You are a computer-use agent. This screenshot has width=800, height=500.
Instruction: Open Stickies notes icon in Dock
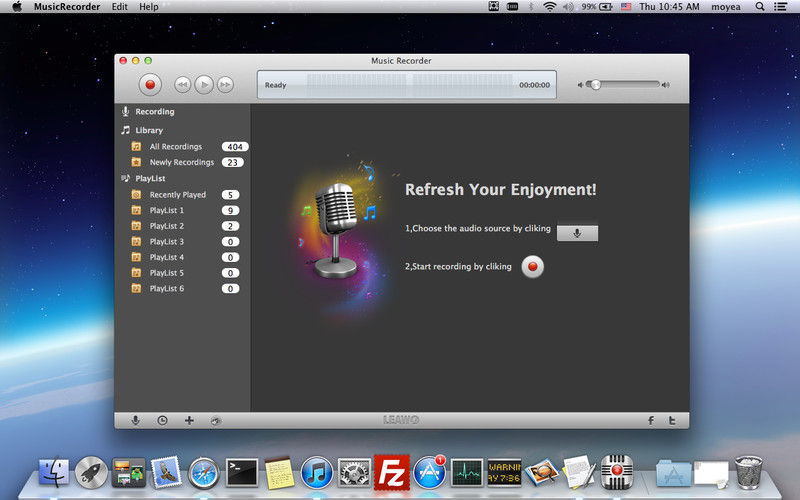tap(279, 473)
